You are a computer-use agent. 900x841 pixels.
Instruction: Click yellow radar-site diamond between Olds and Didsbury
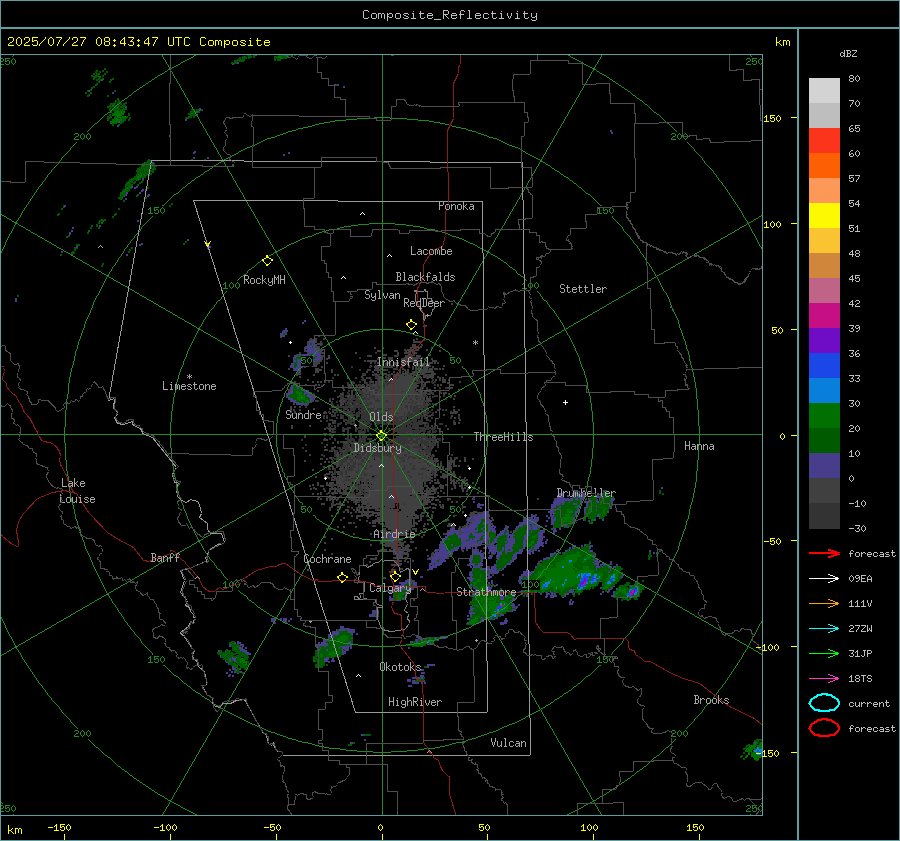click(381, 436)
